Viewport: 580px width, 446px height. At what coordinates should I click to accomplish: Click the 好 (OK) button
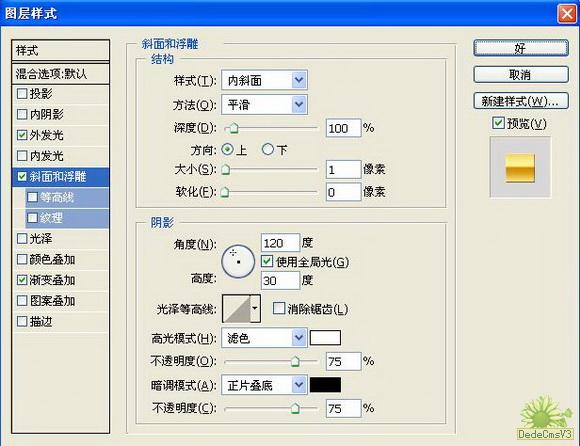[521, 48]
